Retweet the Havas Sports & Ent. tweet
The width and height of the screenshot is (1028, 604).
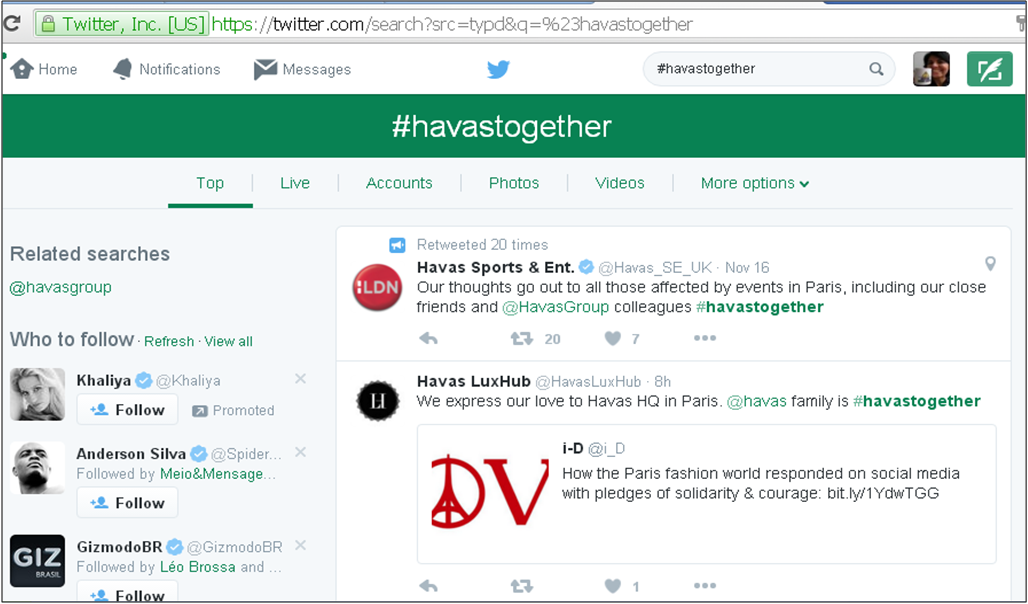click(522, 338)
